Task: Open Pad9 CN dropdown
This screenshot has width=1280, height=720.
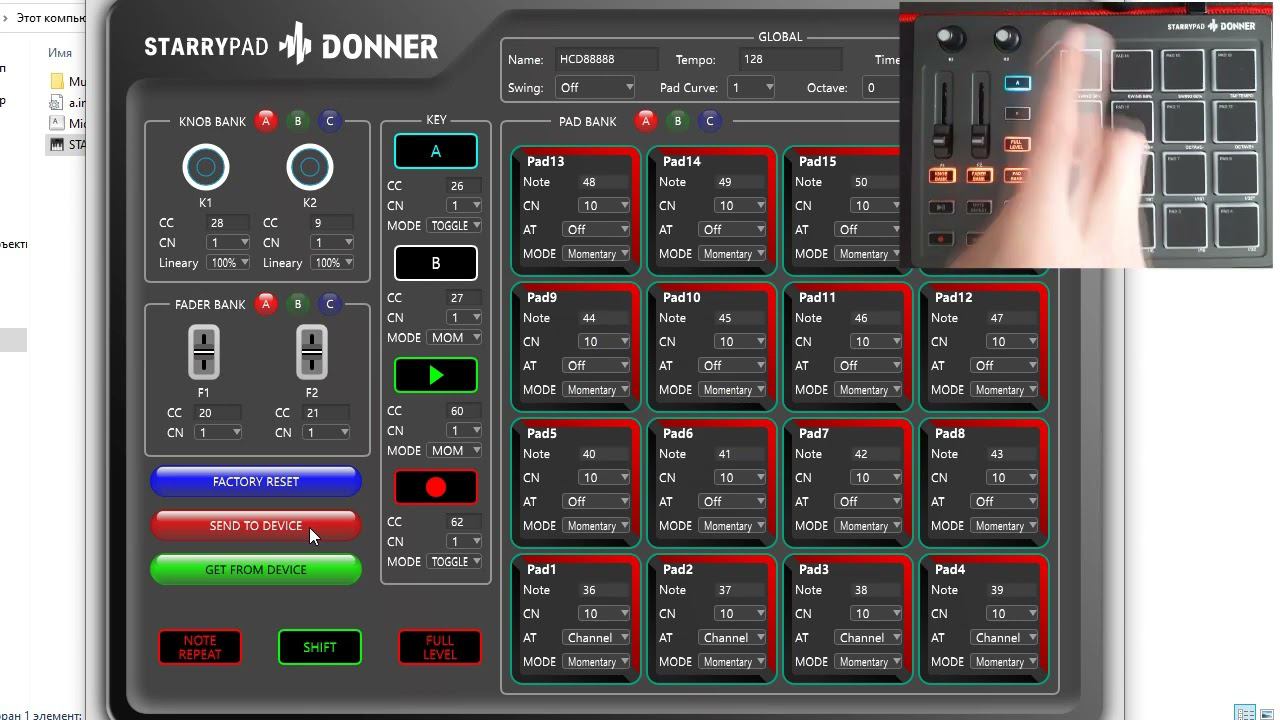Action: 604,342
